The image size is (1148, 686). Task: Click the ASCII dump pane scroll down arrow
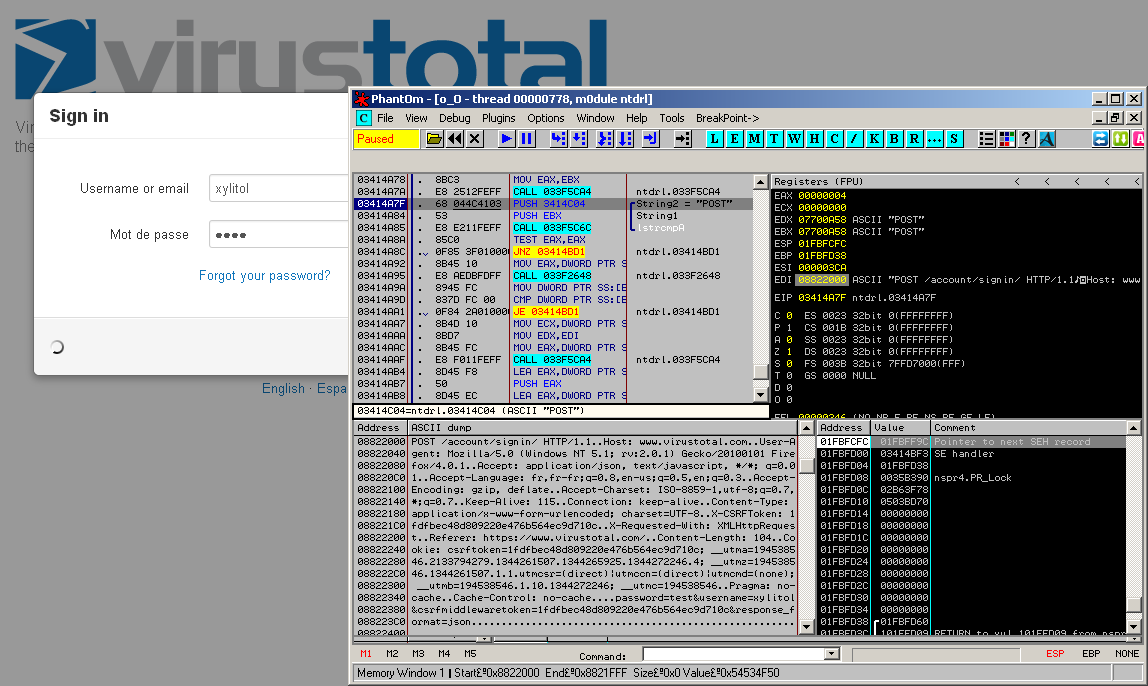coord(807,627)
